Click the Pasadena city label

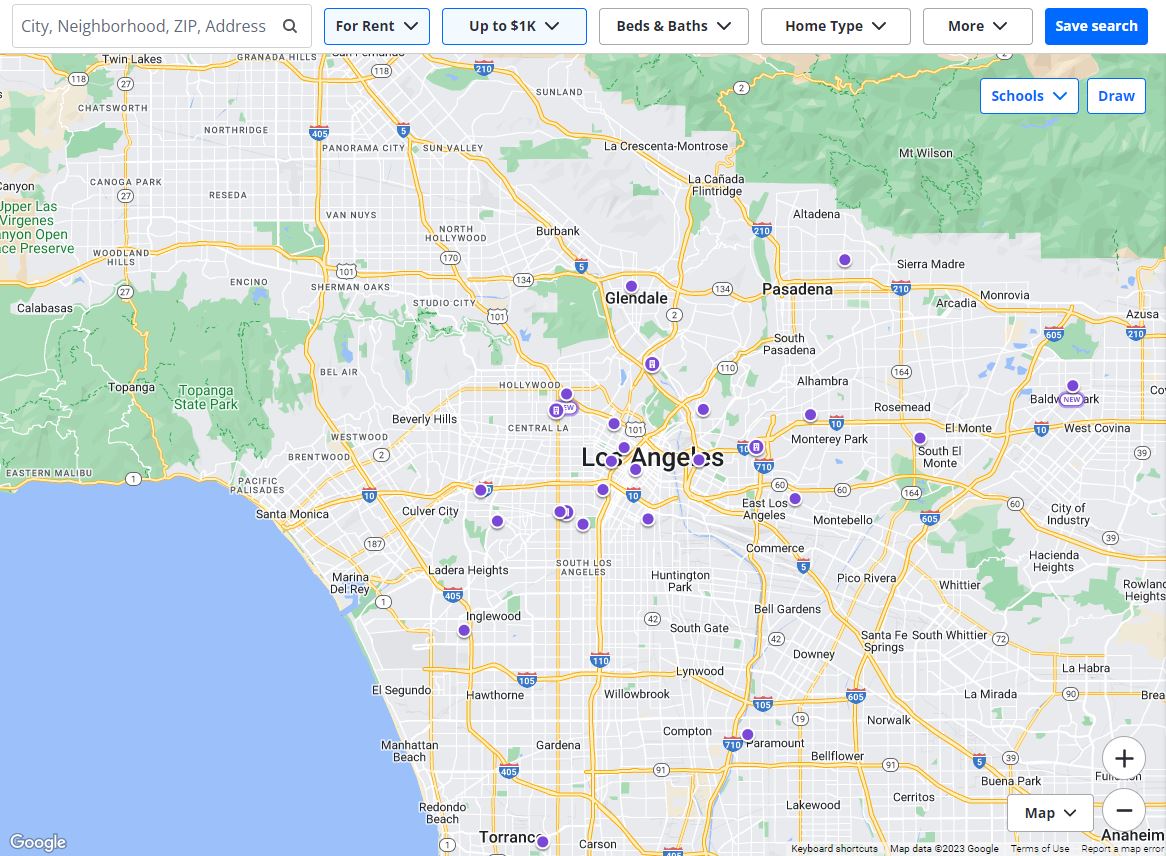tap(797, 289)
